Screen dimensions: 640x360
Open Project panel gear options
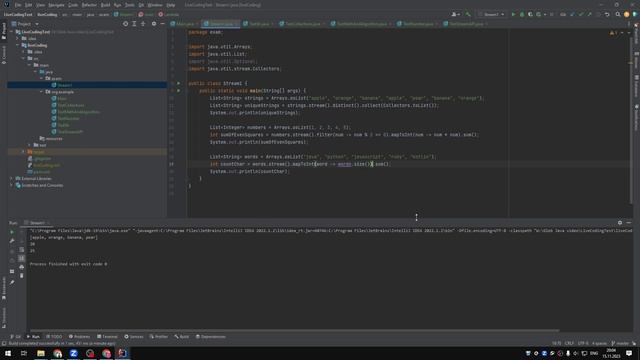tap(153, 24)
